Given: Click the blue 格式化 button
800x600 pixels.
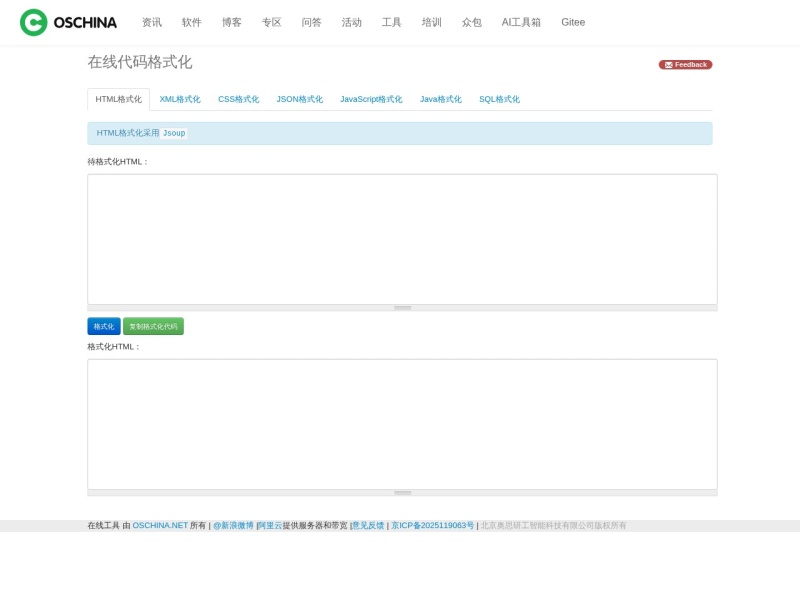Looking at the screenshot, I should (104, 327).
